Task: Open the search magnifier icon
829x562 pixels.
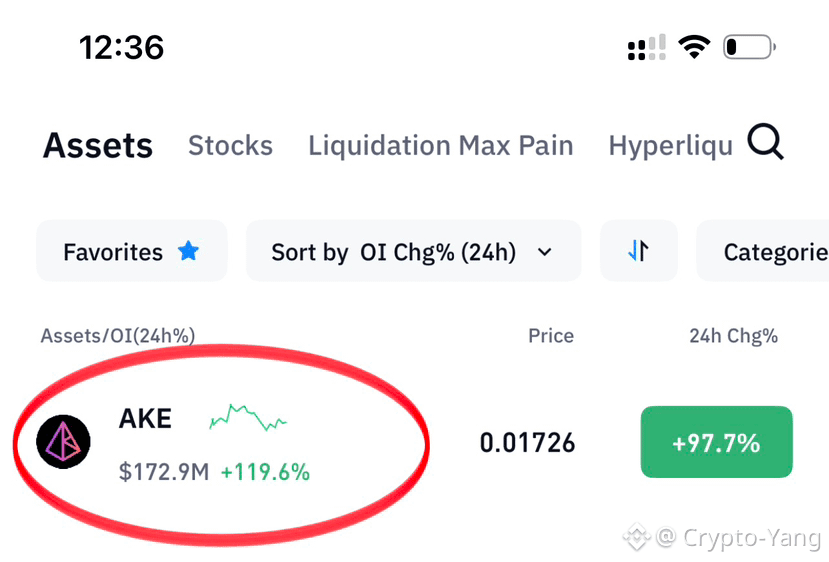Action: coord(765,142)
